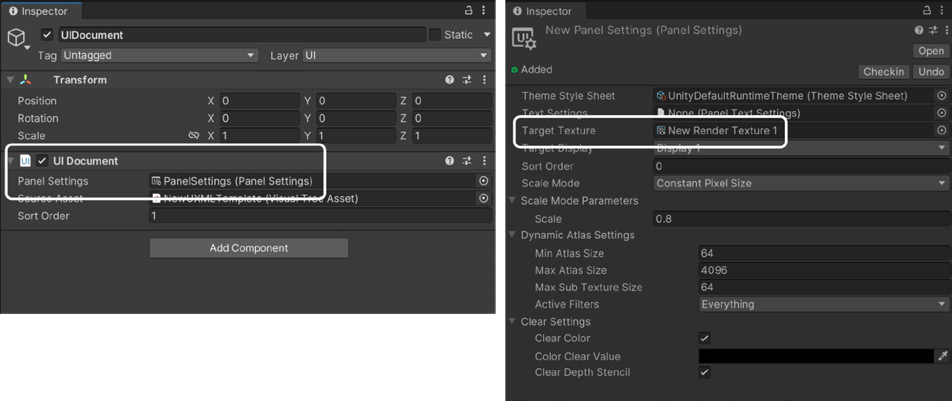Click the Add Component button
Image resolution: width=952 pixels, height=401 pixels.
click(x=249, y=248)
